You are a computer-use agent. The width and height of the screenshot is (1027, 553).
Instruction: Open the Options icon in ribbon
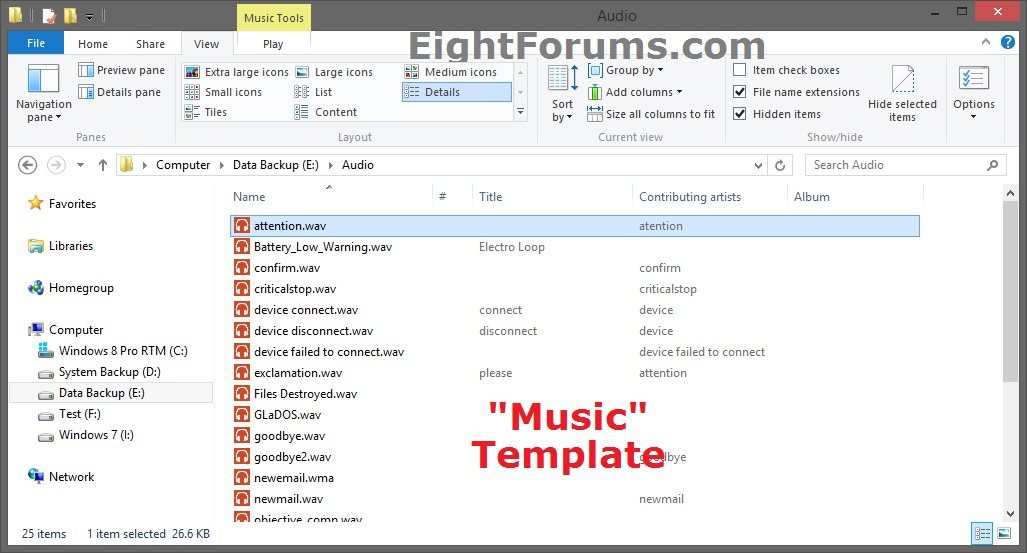973,82
